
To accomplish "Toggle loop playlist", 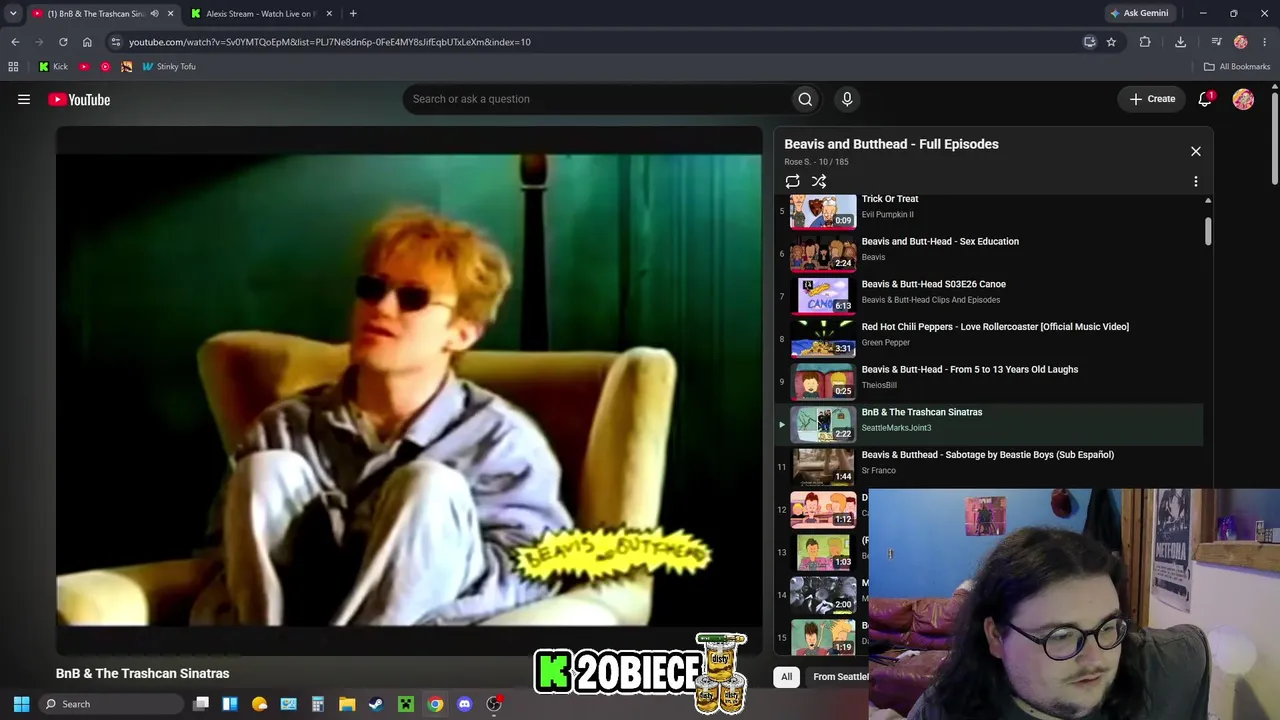I will point(792,181).
